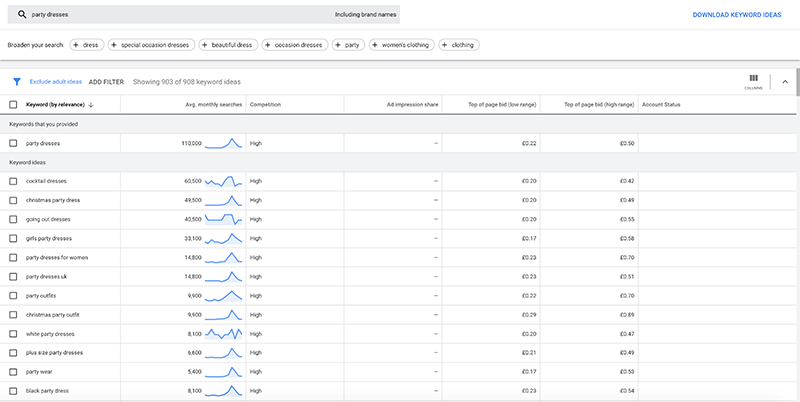Click the search magnifier icon
Screen dimensions: 800x402
[22, 15]
